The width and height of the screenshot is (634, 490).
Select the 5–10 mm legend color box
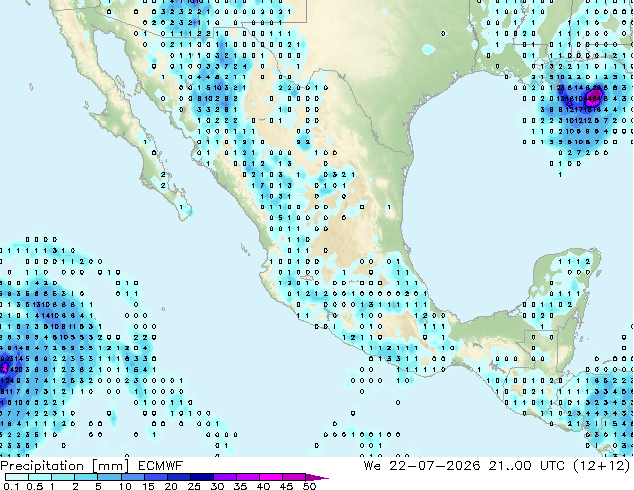pyautogui.click(x=109, y=477)
